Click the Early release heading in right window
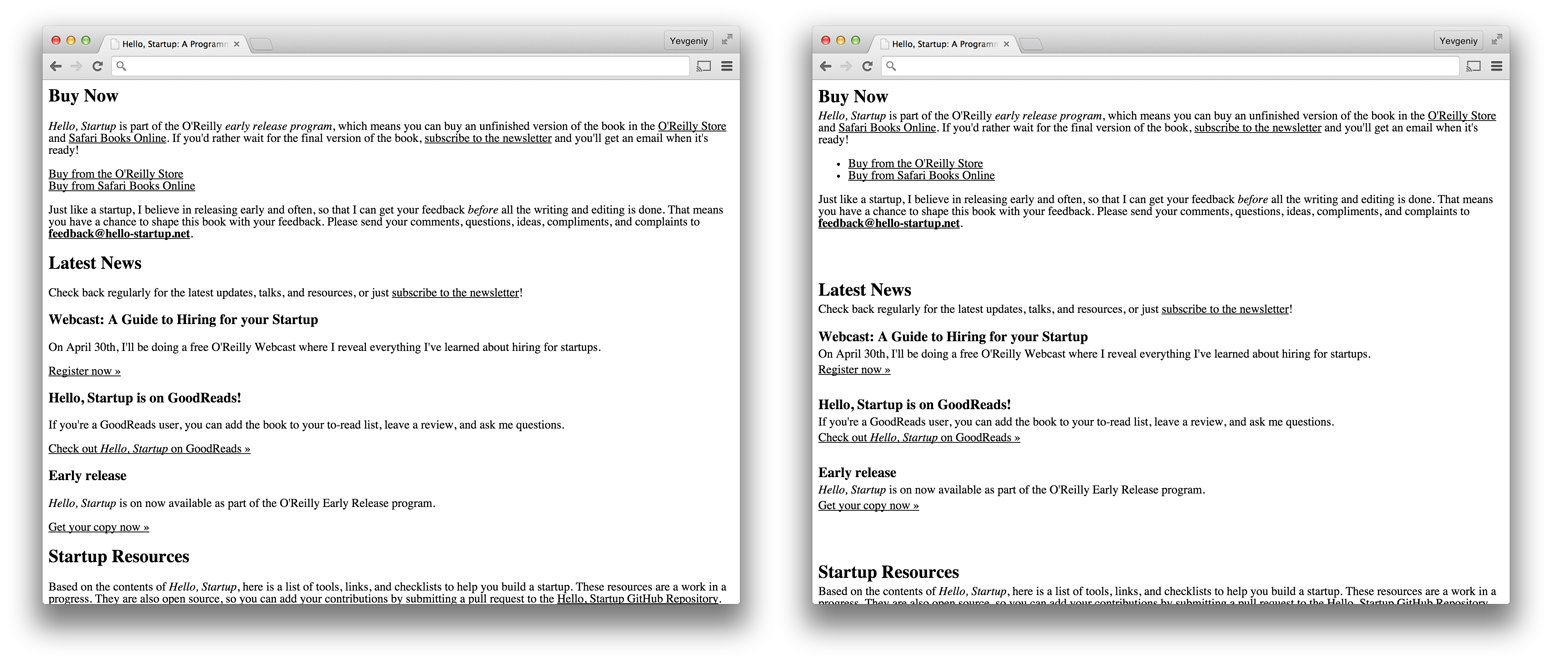 pos(857,473)
